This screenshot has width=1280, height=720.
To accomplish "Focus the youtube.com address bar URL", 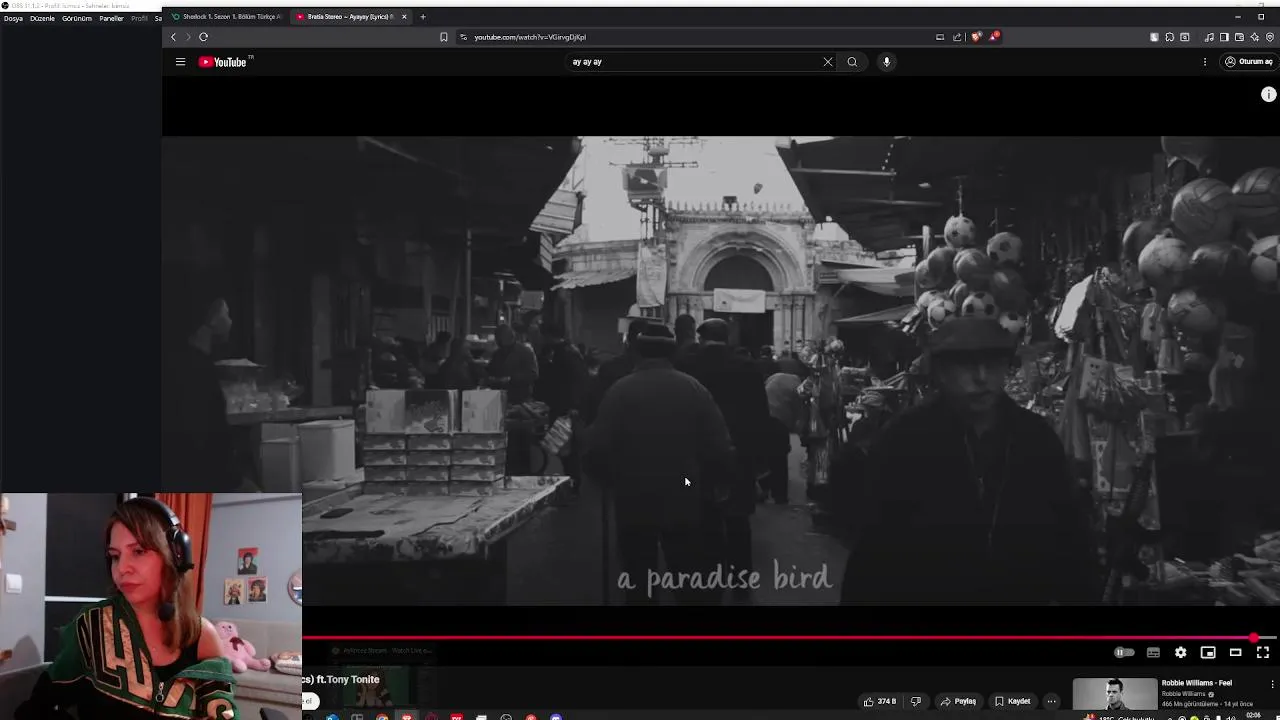I will click(530, 37).
